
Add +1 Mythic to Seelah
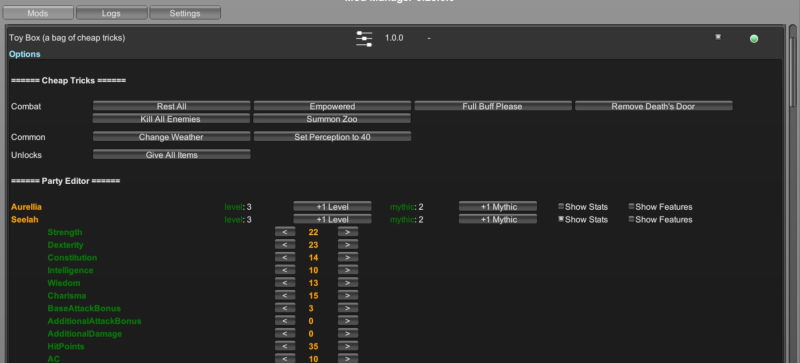[498, 219]
